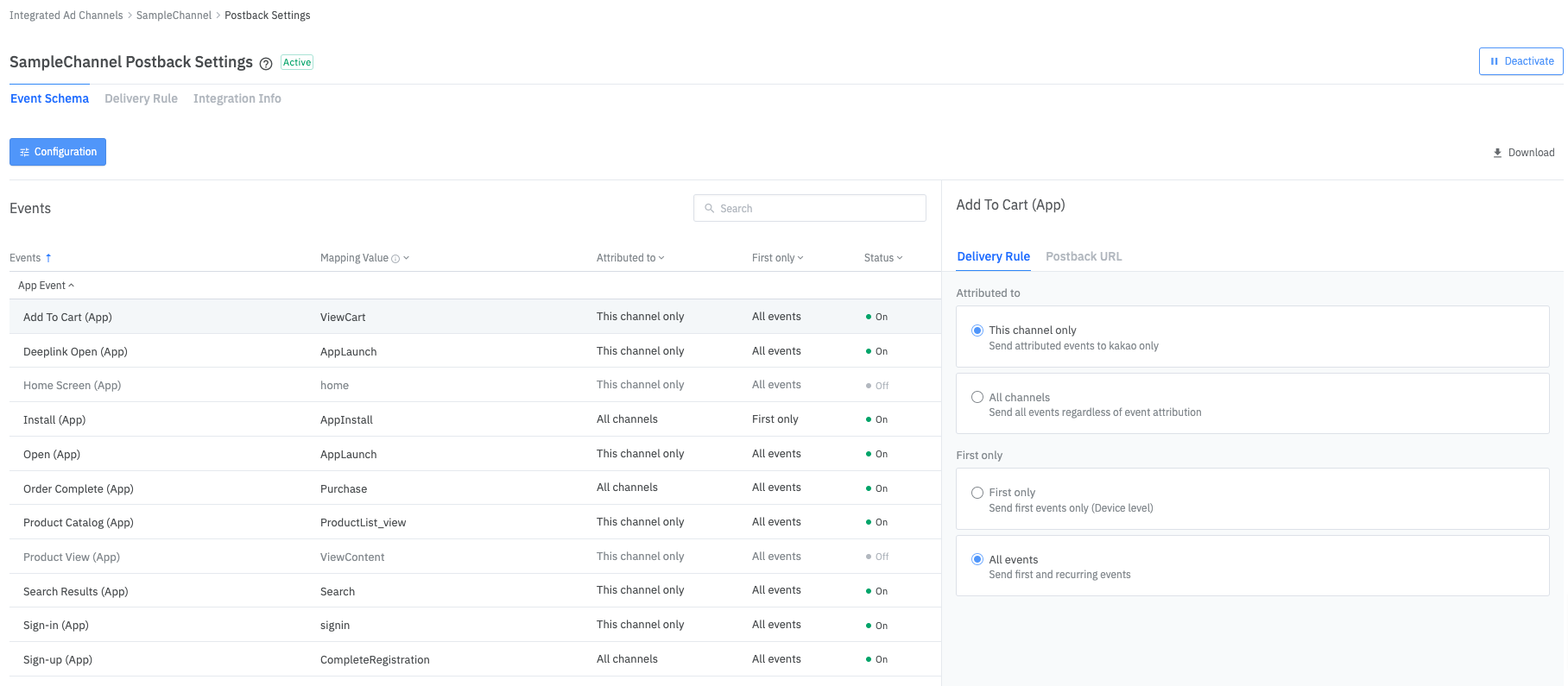Click the Deactivate button
1568x686 pixels.
coord(1521,61)
